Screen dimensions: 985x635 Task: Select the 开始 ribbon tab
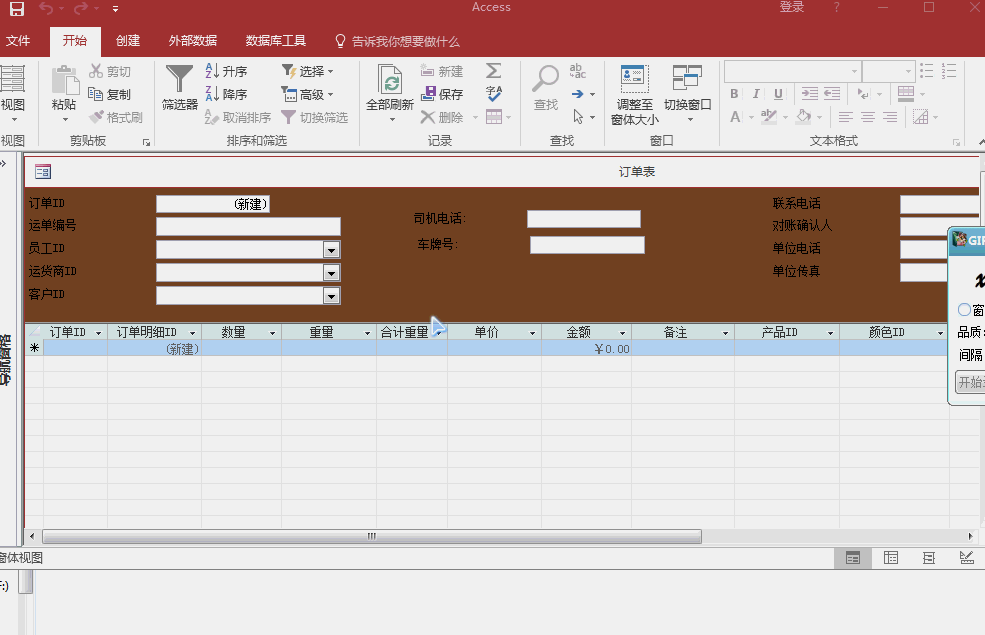click(x=75, y=41)
